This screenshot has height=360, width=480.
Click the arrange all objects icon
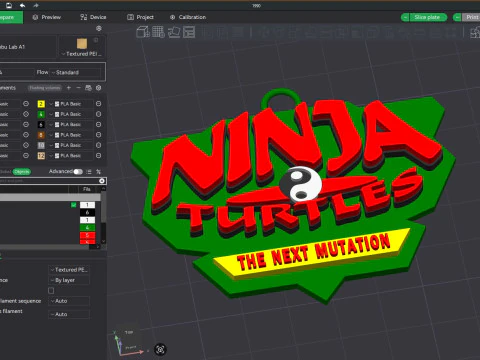point(189,32)
